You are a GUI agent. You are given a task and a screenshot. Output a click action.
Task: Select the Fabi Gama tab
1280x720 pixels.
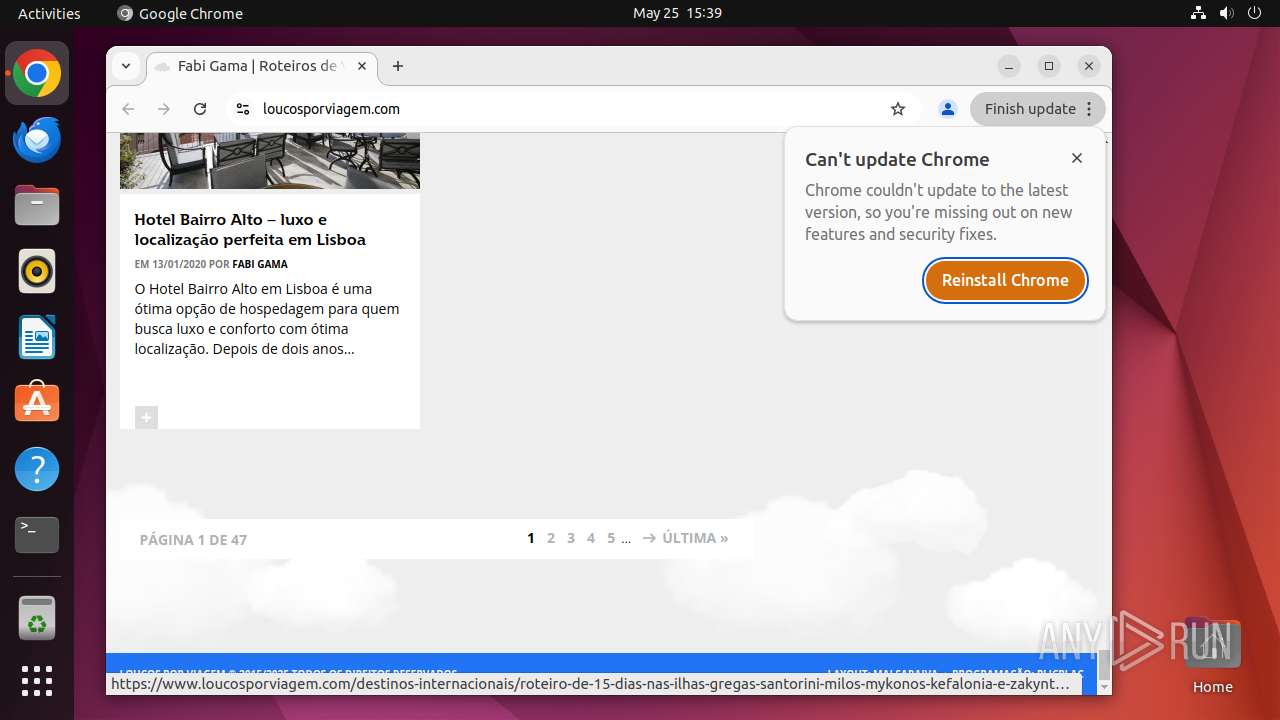[x=262, y=66]
